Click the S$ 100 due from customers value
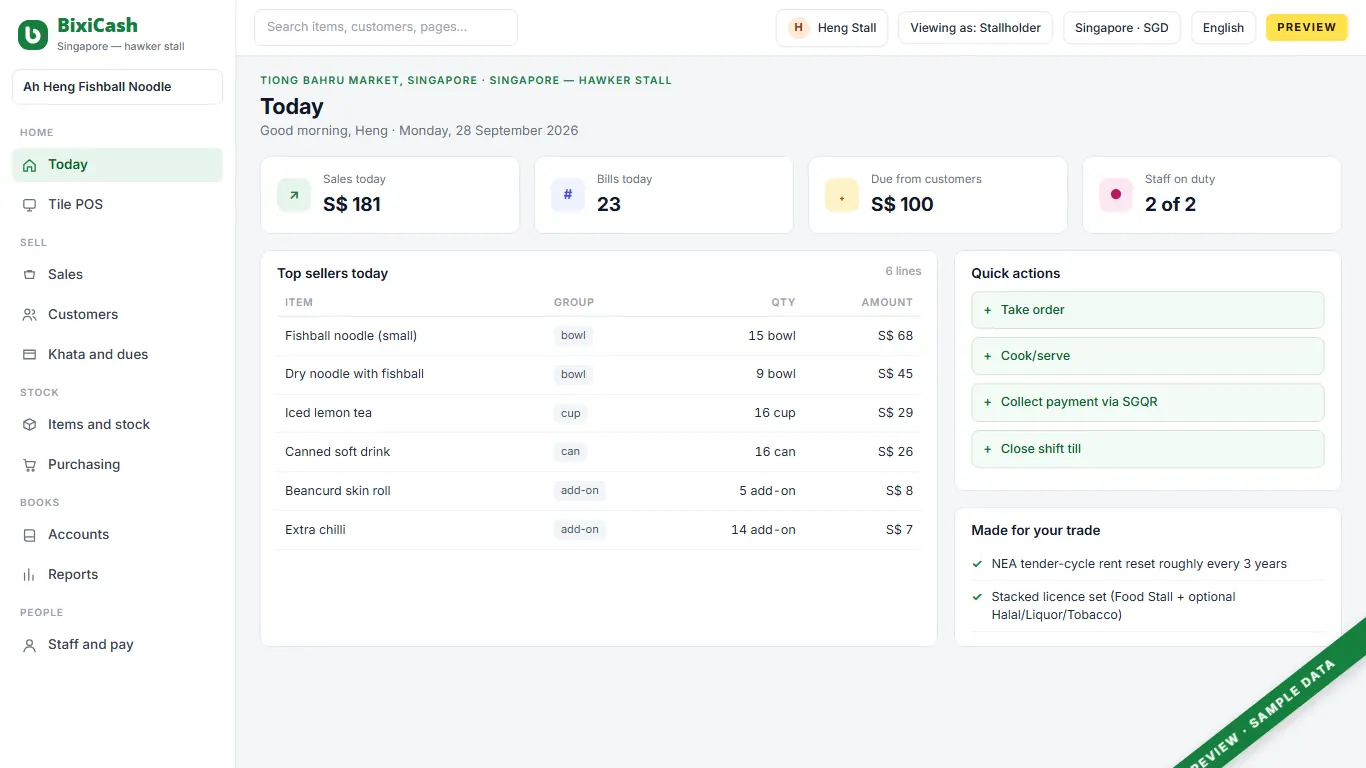1366x768 pixels. (902, 204)
